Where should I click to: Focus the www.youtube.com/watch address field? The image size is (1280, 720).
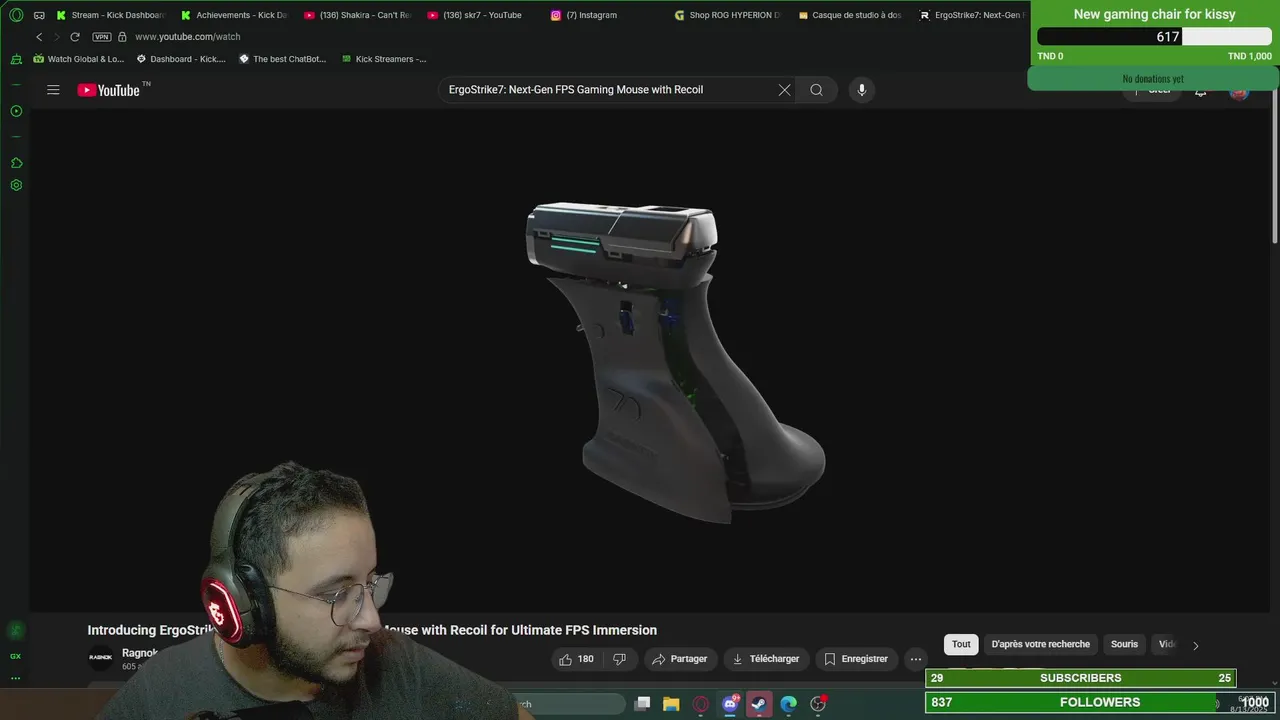pos(187,37)
